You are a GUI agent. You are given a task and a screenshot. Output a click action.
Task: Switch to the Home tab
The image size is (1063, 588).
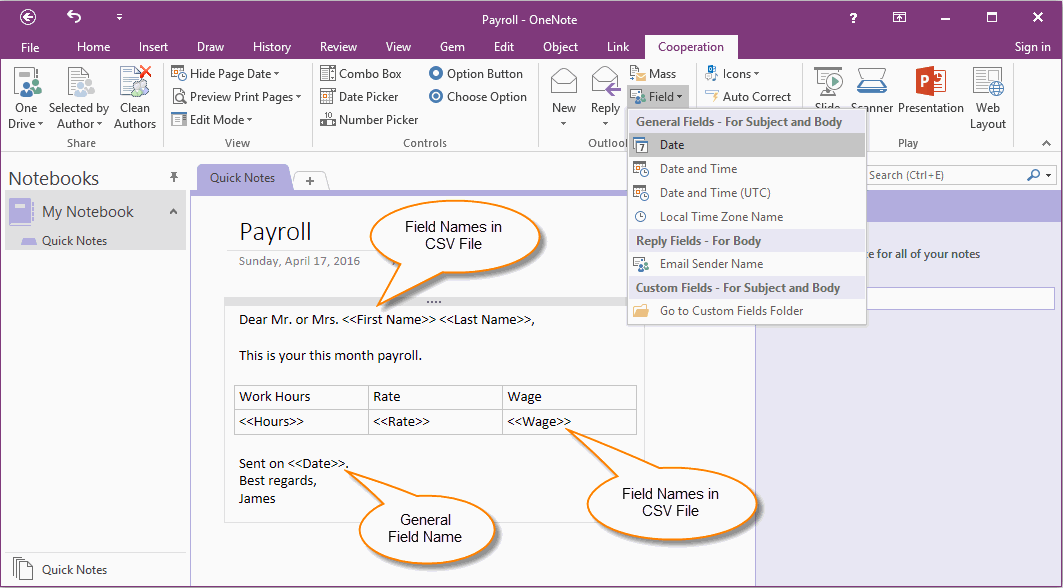click(x=94, y=47)
